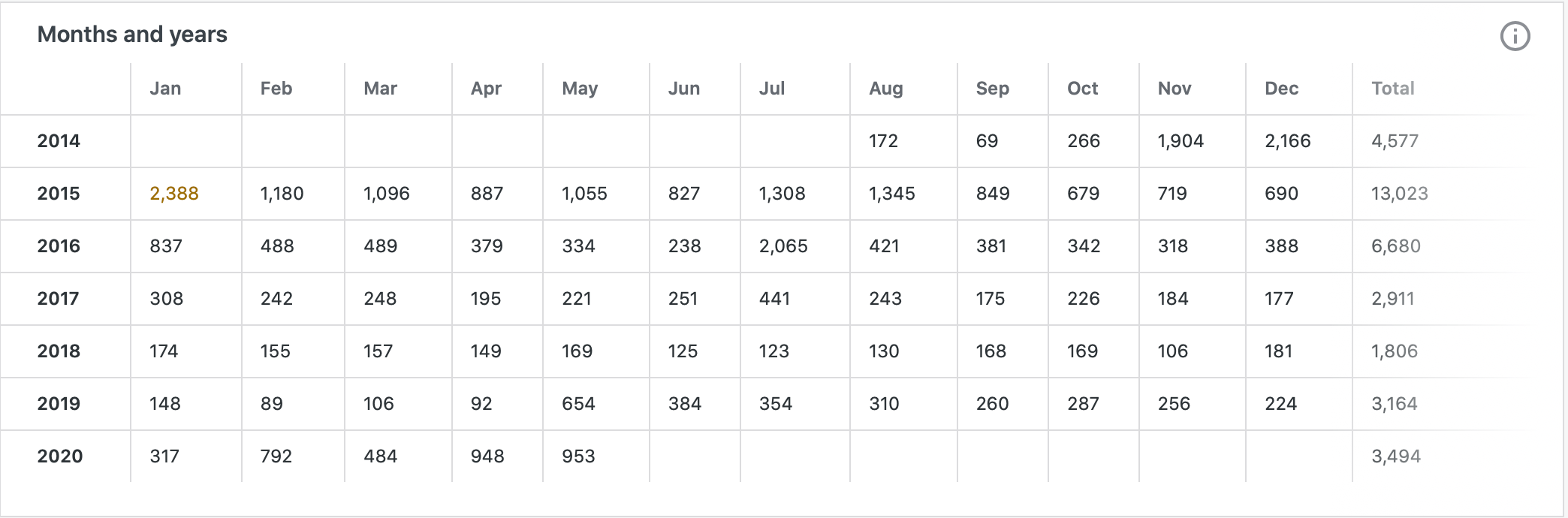Click the 1,904 value for November 2014

click(1181, 141)
